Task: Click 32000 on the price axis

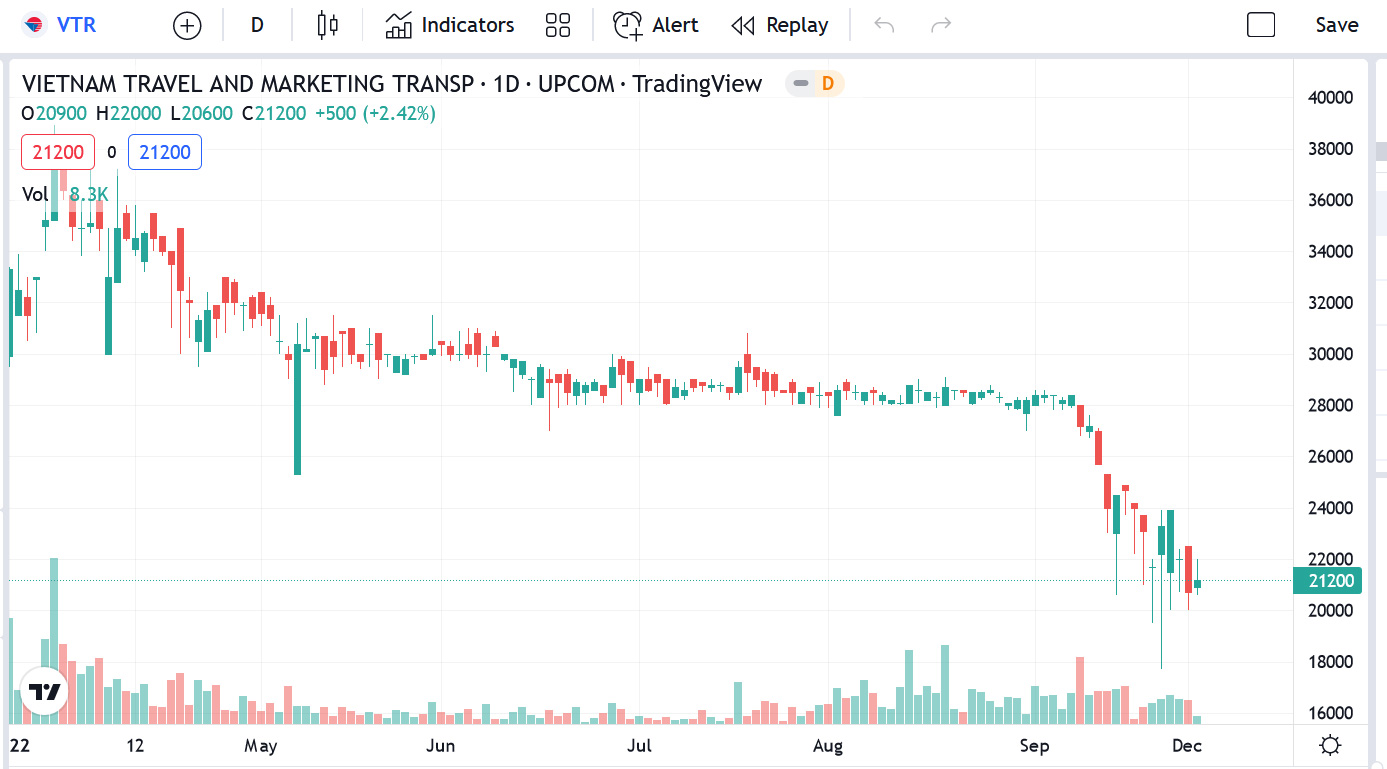Action: [x=1331, y=303]
